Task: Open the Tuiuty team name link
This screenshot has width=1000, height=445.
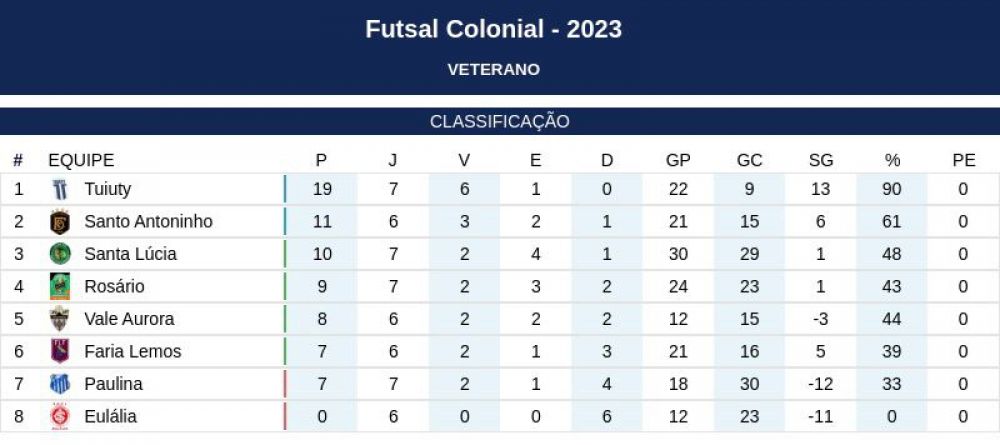Action: tap(108, 189)
